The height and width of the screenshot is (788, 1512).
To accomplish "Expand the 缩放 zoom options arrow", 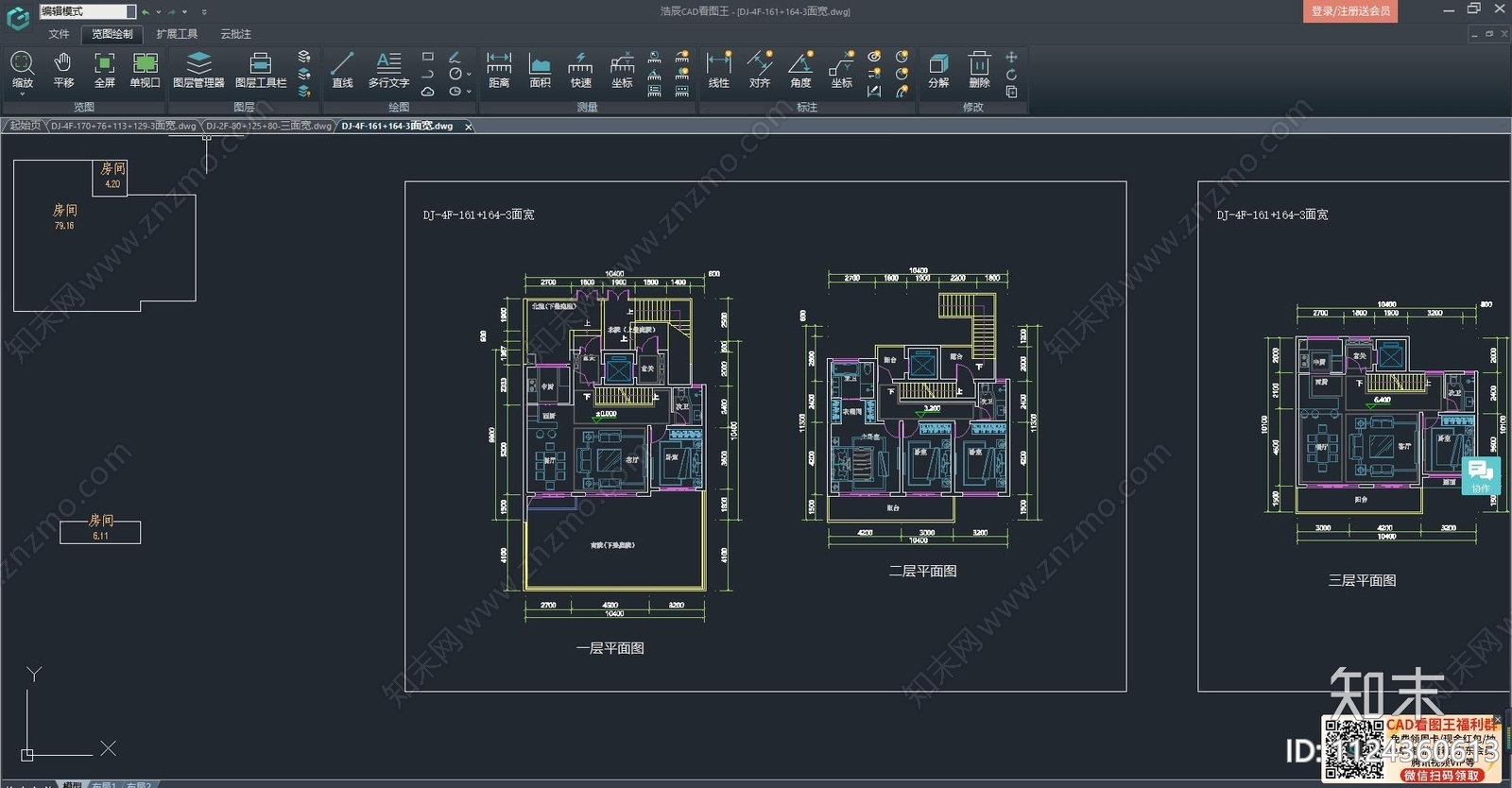I will click(x=23, y=94).
